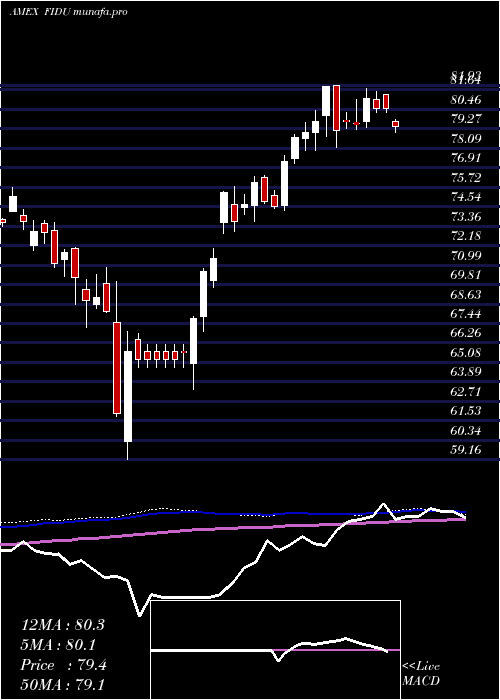Screen dimensions: 500x700
Task: Click the 65.08 price level label
Action: pyautogui.click(x=466, y=353)
